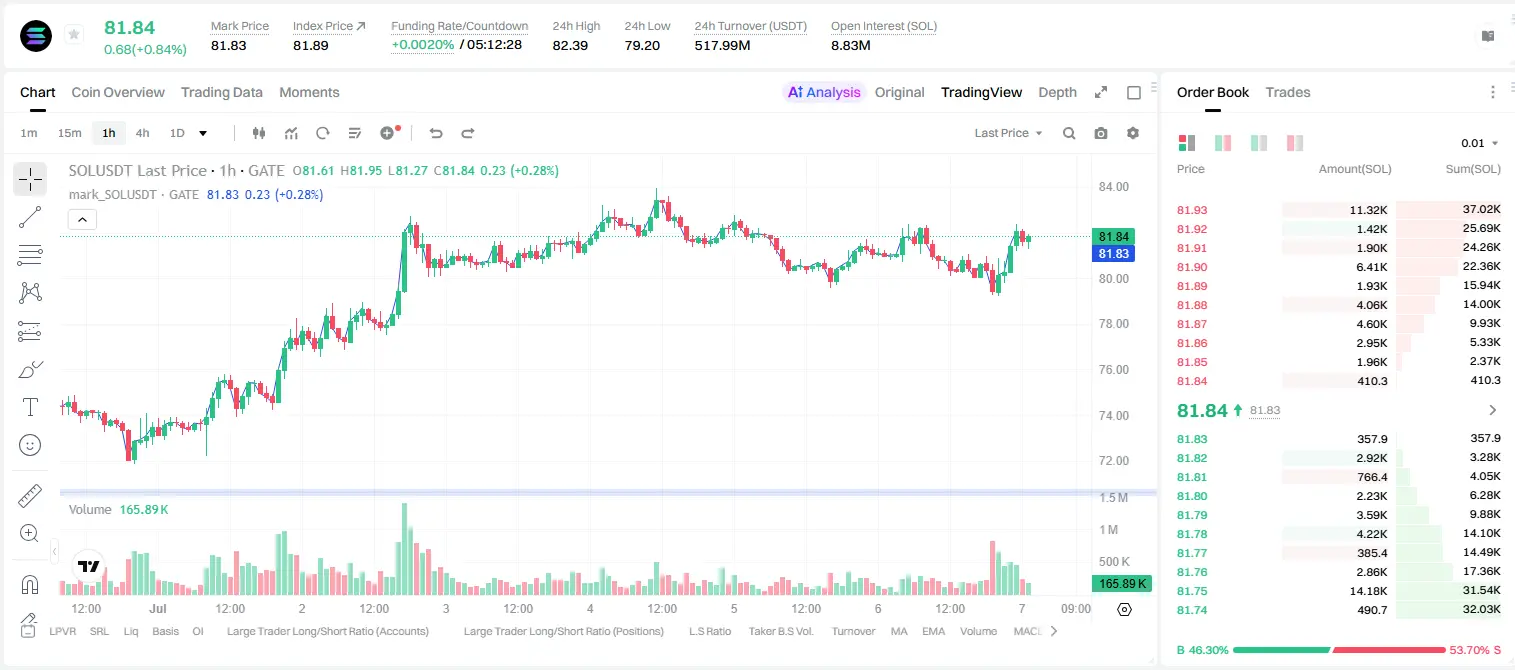Add SOL to favorites with star icon
The image size is (1515, 670).
74,35
